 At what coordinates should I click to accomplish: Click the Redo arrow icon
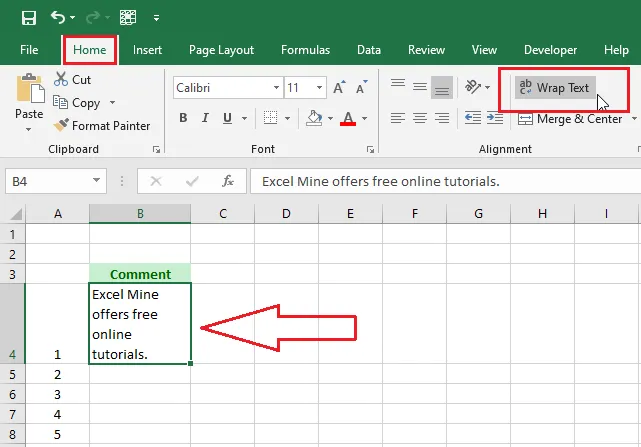93,17
